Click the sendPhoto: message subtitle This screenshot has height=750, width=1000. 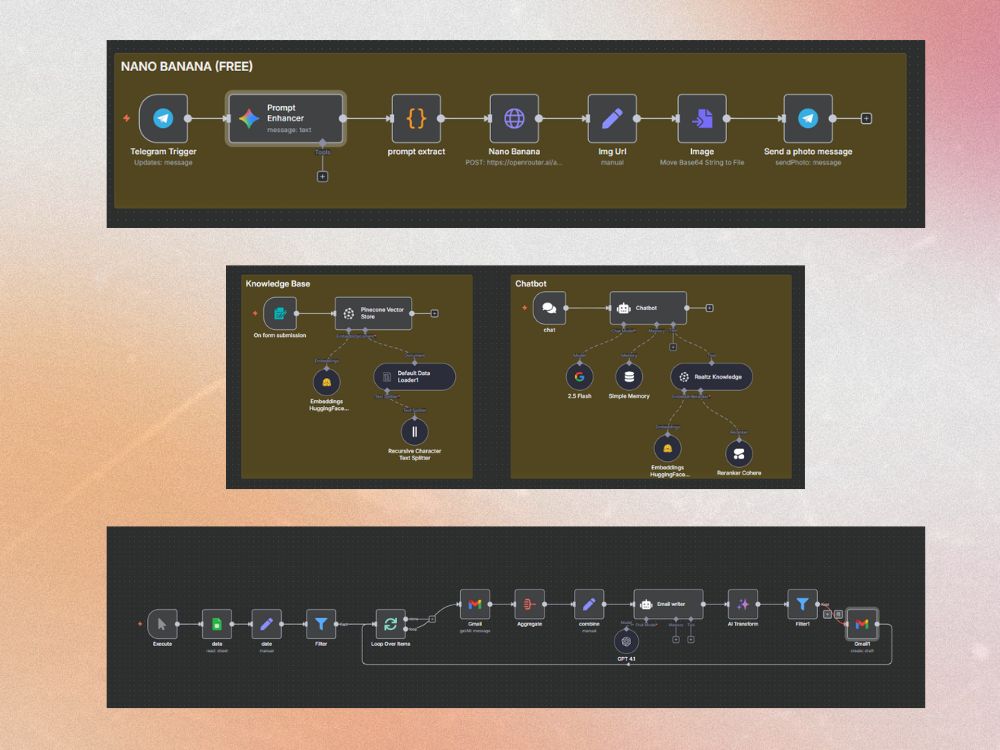[808, 163]
